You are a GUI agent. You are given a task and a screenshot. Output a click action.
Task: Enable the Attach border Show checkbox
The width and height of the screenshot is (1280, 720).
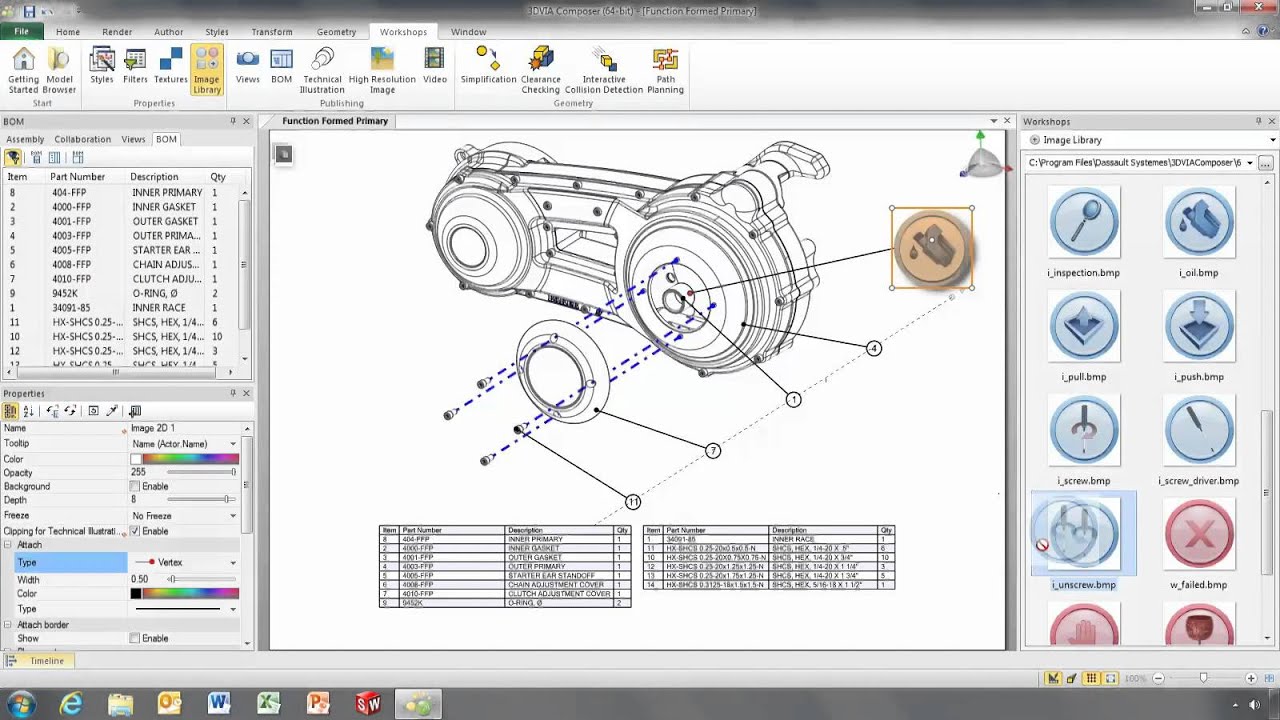click(135, 638)
